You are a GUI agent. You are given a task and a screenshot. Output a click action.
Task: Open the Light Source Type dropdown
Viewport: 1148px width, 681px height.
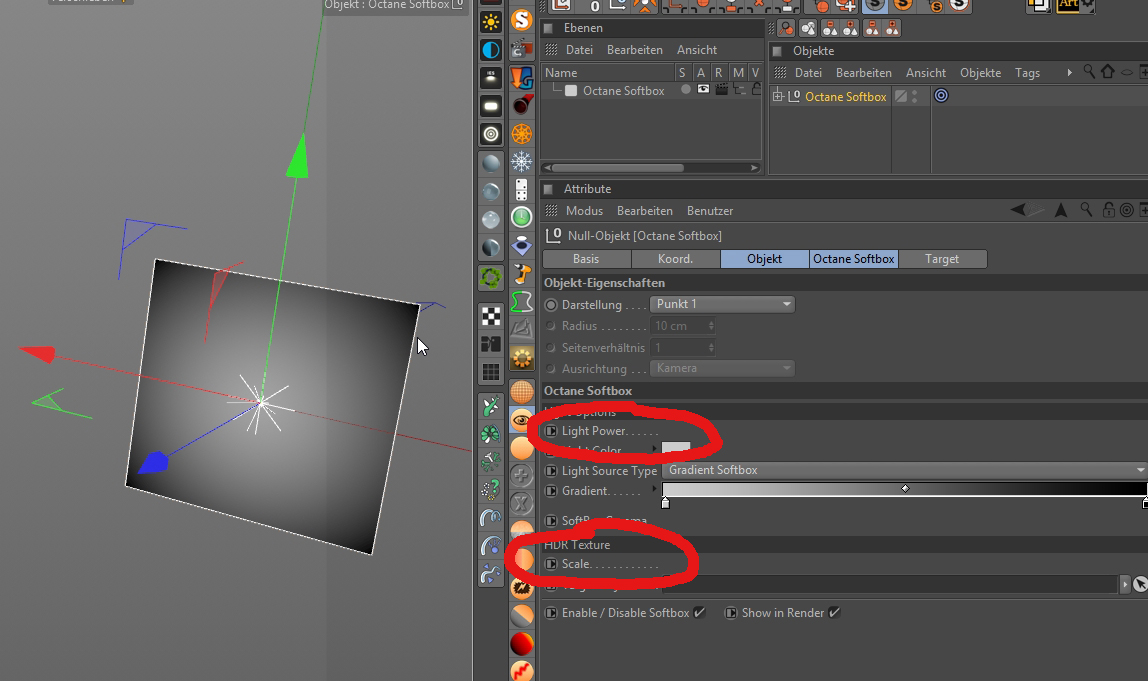click(904, 470)
